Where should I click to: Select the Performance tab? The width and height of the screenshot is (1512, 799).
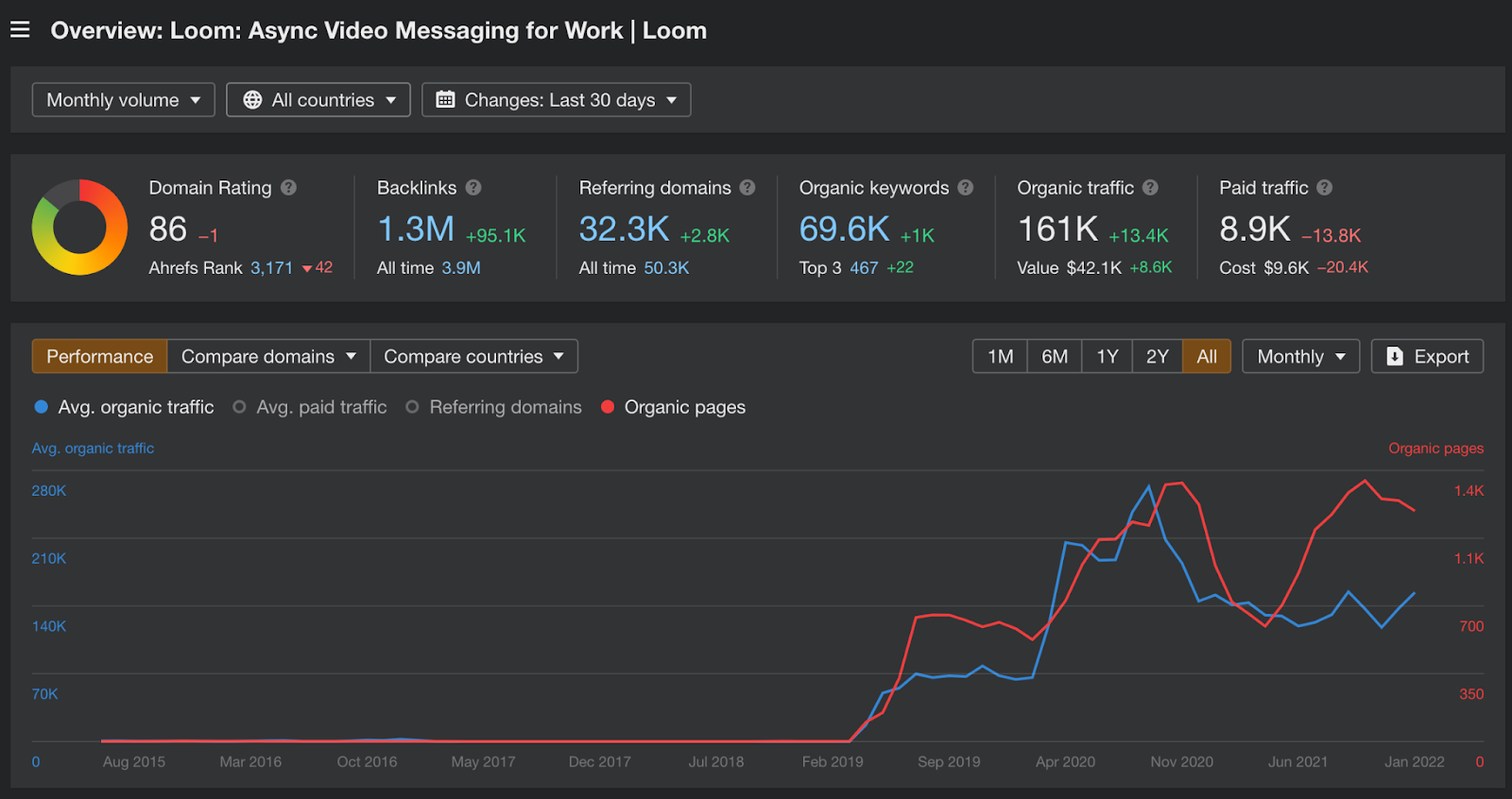coord(100,356)
